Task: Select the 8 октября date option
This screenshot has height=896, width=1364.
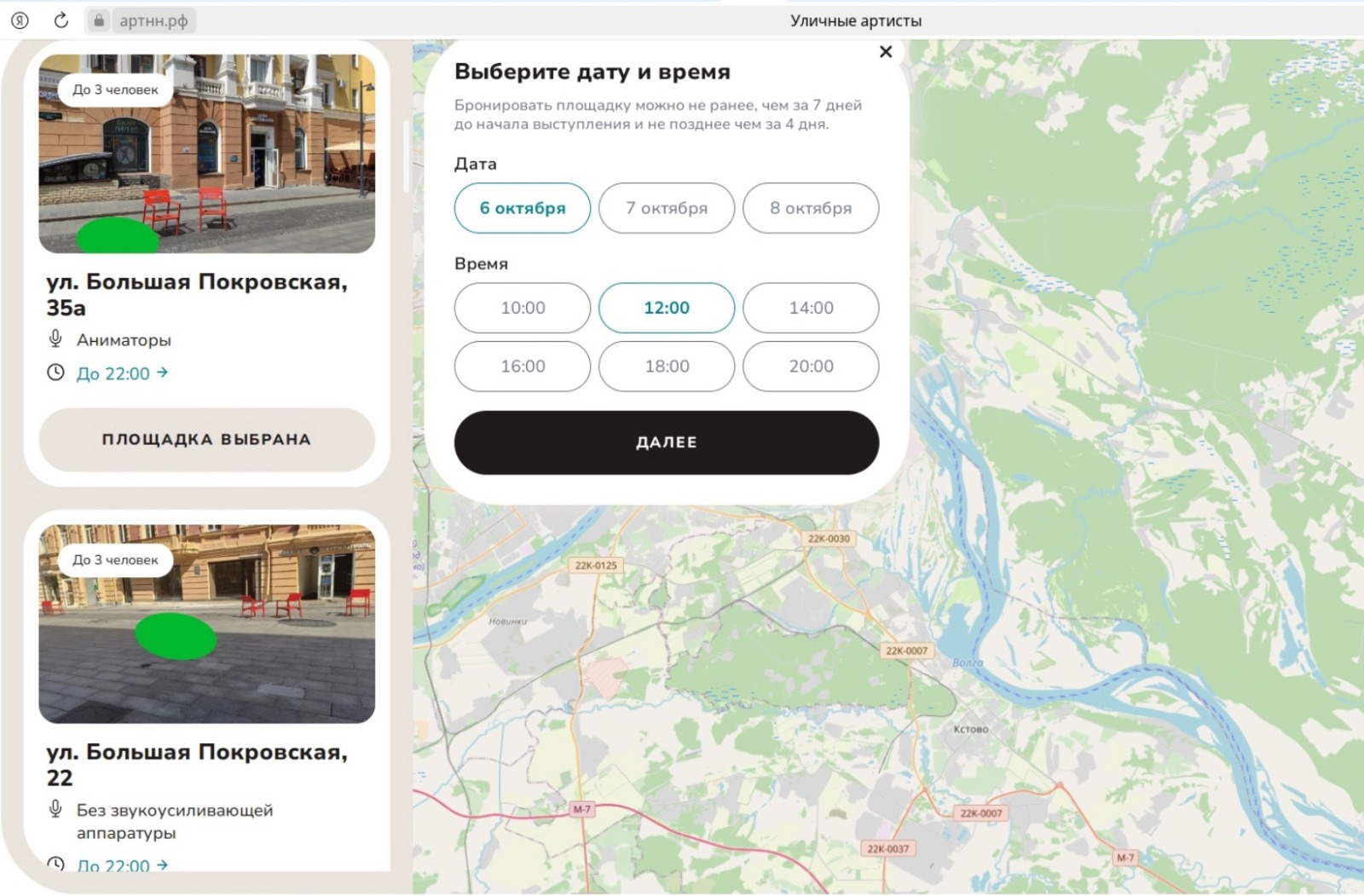Action: coord(810,208)
